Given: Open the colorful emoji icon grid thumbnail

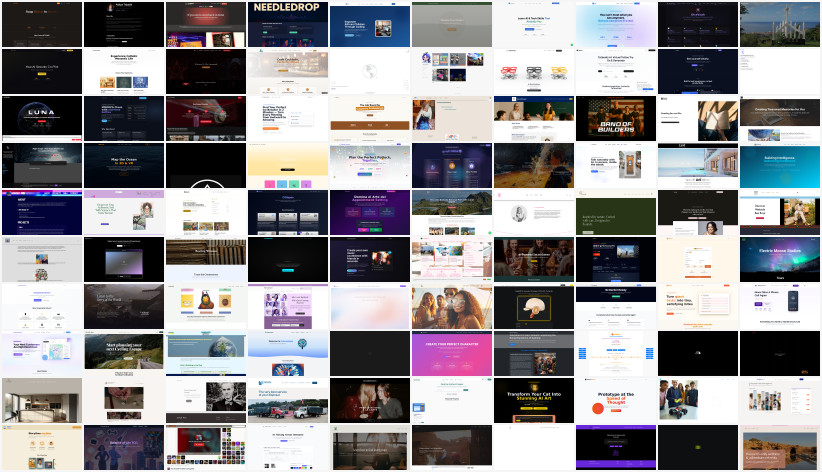Looking at the screenshot, I should [x=206, y=447].
